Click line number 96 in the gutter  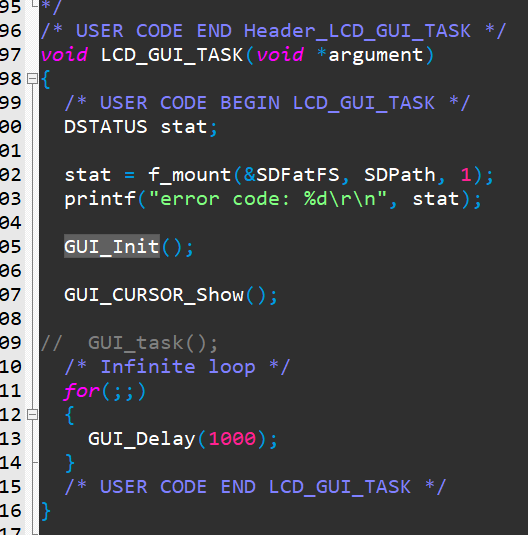click(x=10, y=31)
